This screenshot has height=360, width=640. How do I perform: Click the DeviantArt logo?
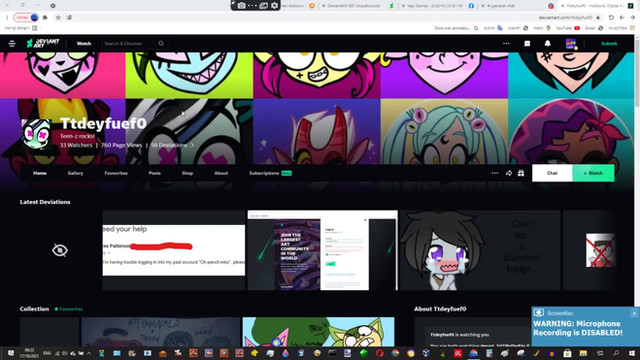(43, 43)
